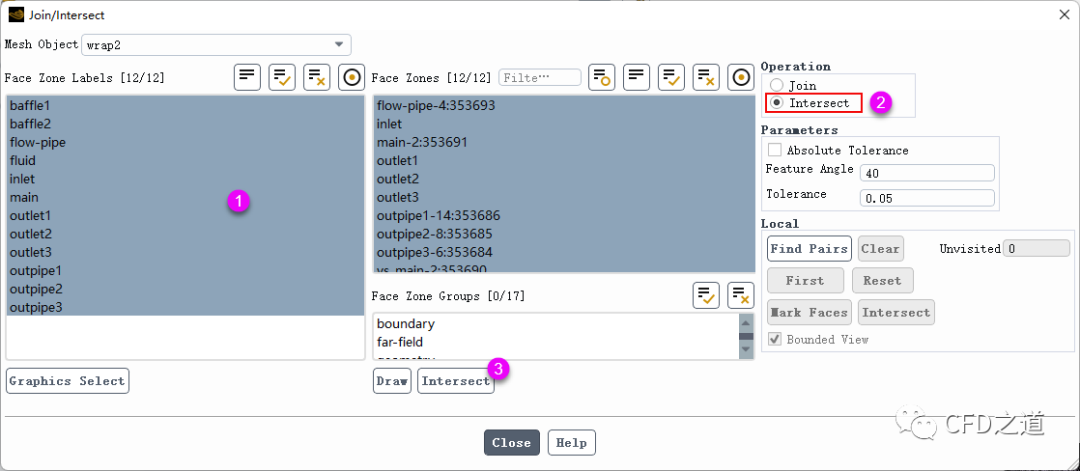1080x471 pixels.
Task: Select outpipe3-6:353684 in Face Zones
Action: 564,252
